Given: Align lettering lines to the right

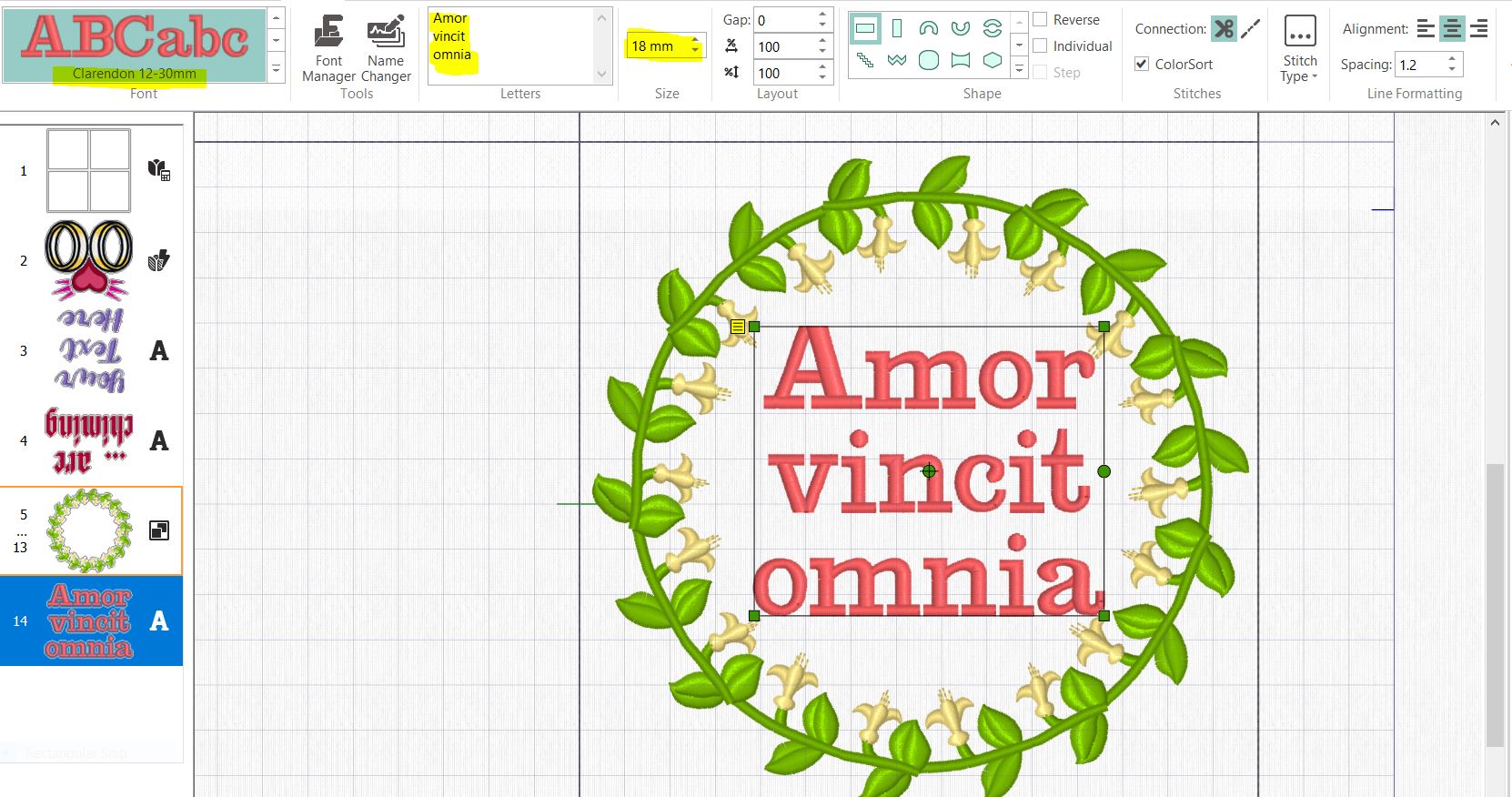Looking at the screenshot, I should click(x=1479, y=29).
